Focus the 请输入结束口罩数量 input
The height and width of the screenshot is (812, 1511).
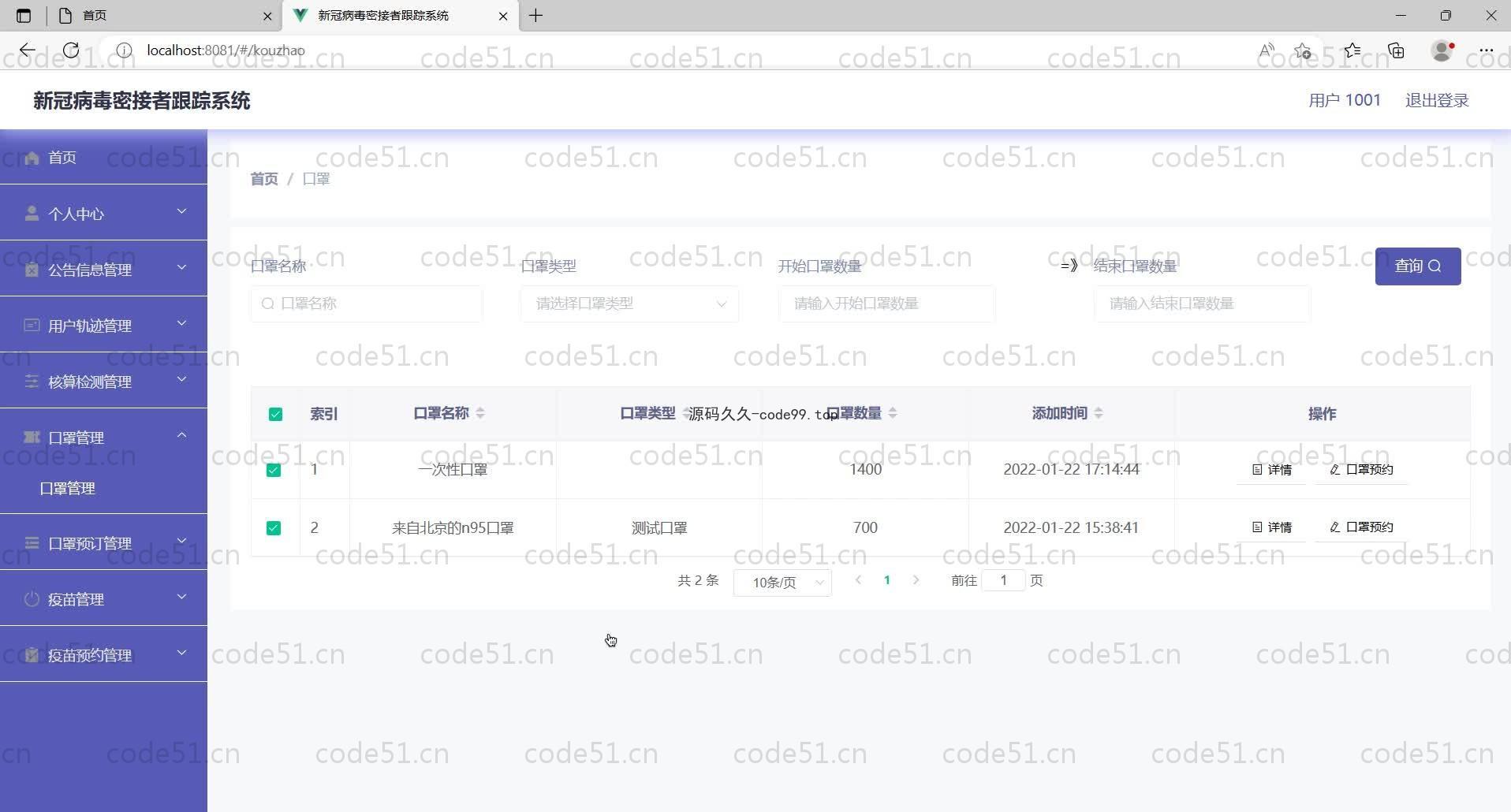[x=1202, y=304]
